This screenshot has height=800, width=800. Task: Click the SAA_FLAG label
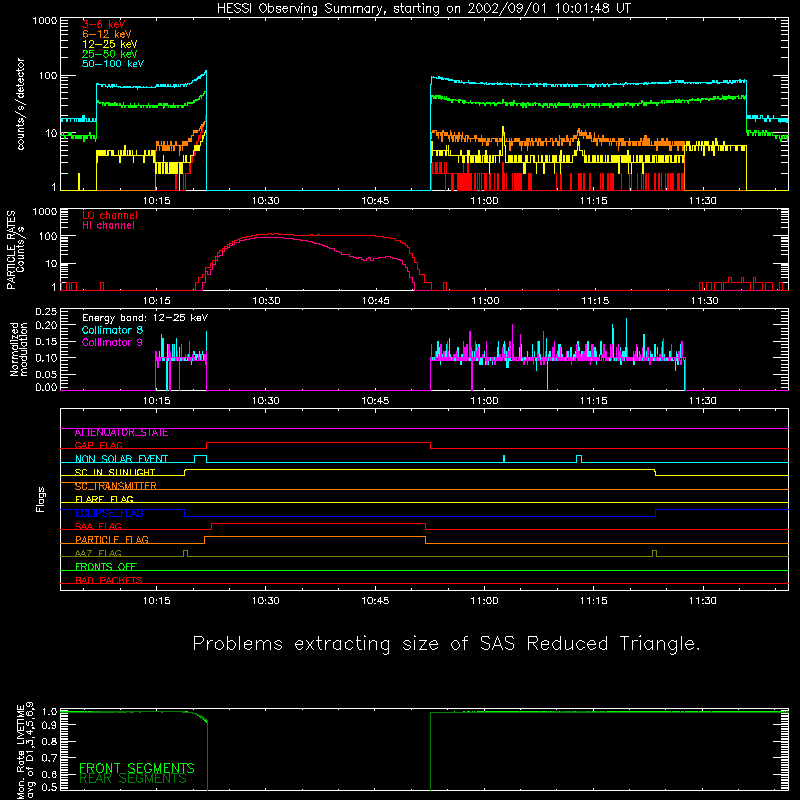98,527
